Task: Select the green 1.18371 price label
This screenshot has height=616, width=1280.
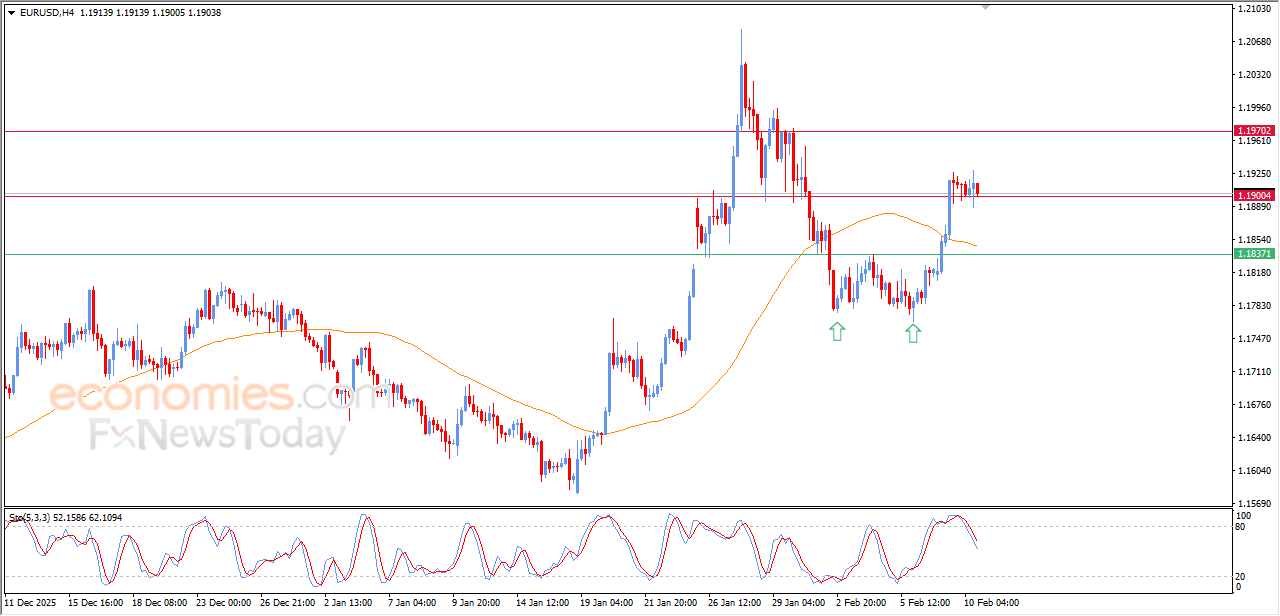Action: (x=1254, y=254)
